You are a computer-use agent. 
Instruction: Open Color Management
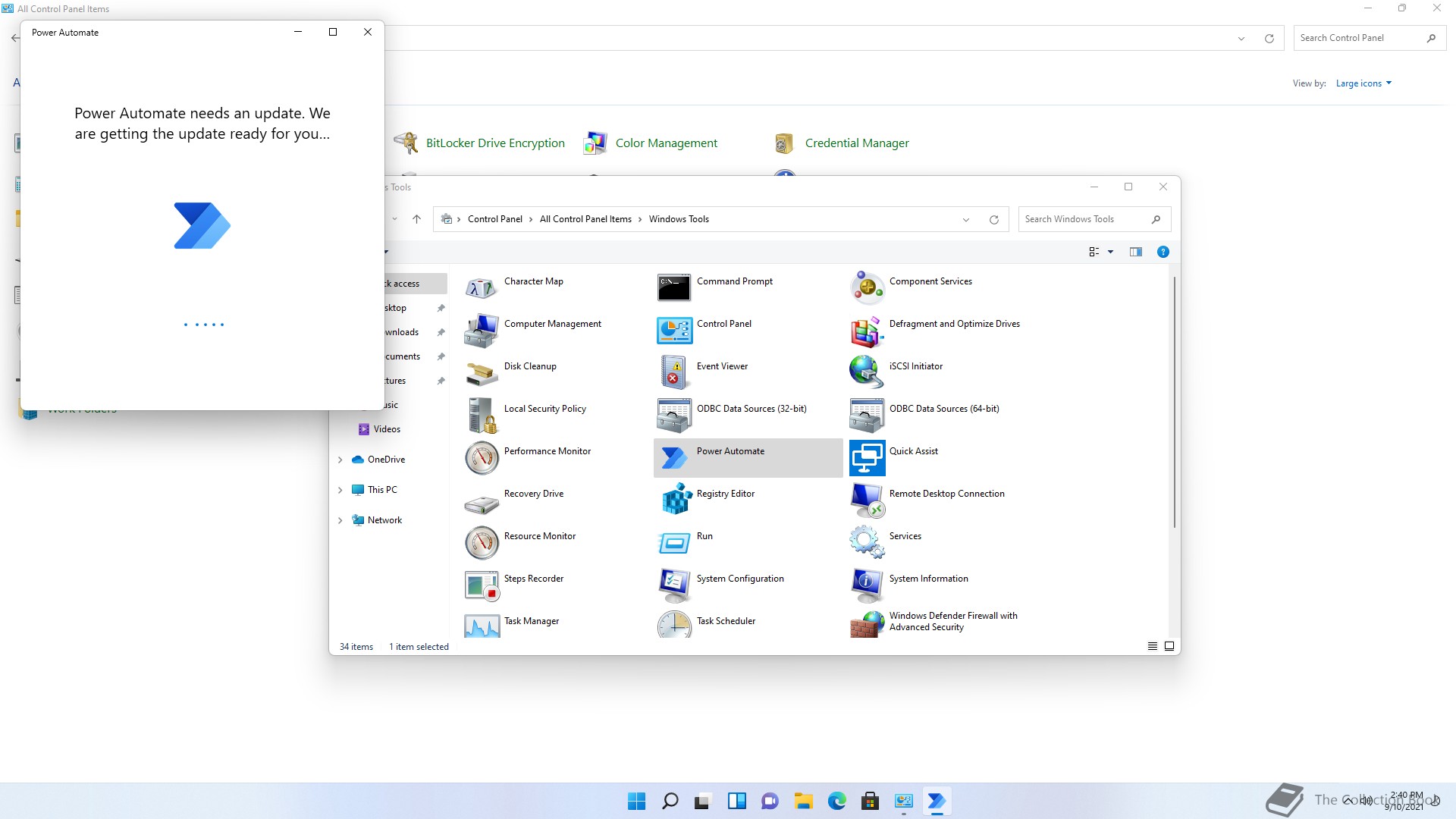tap(651, 143)
